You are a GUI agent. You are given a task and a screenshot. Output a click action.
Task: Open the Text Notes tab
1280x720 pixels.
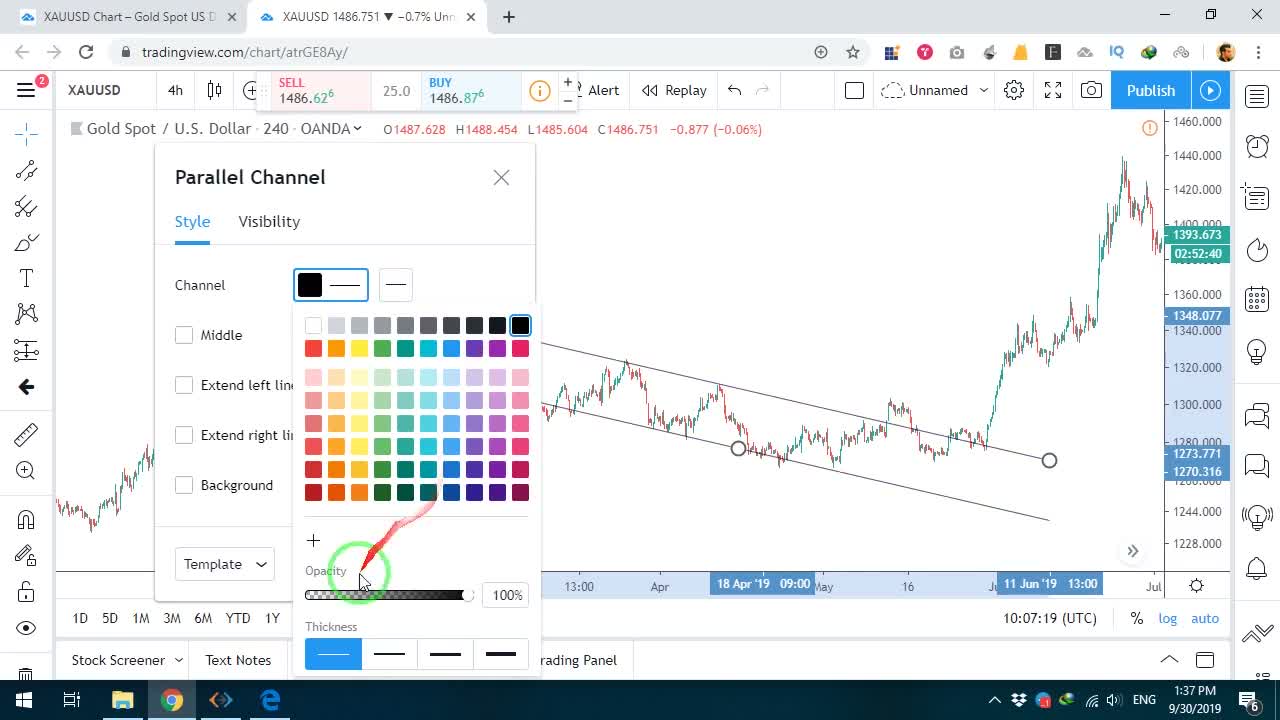[238, 660]
